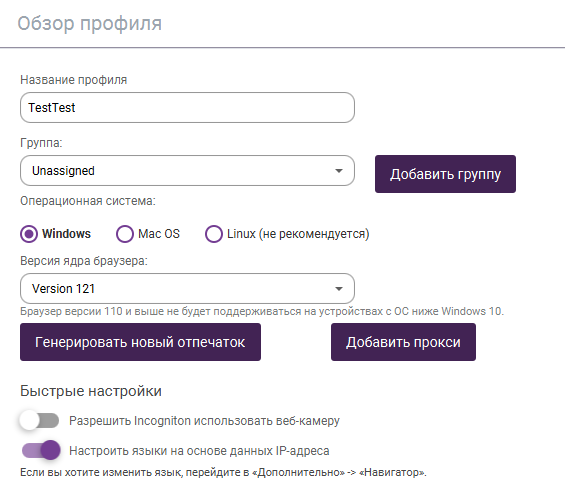This screenshot has width=565, height=487.
Task: Click the Быстрые настройки section heading
Action: click(x=91, y=391)
